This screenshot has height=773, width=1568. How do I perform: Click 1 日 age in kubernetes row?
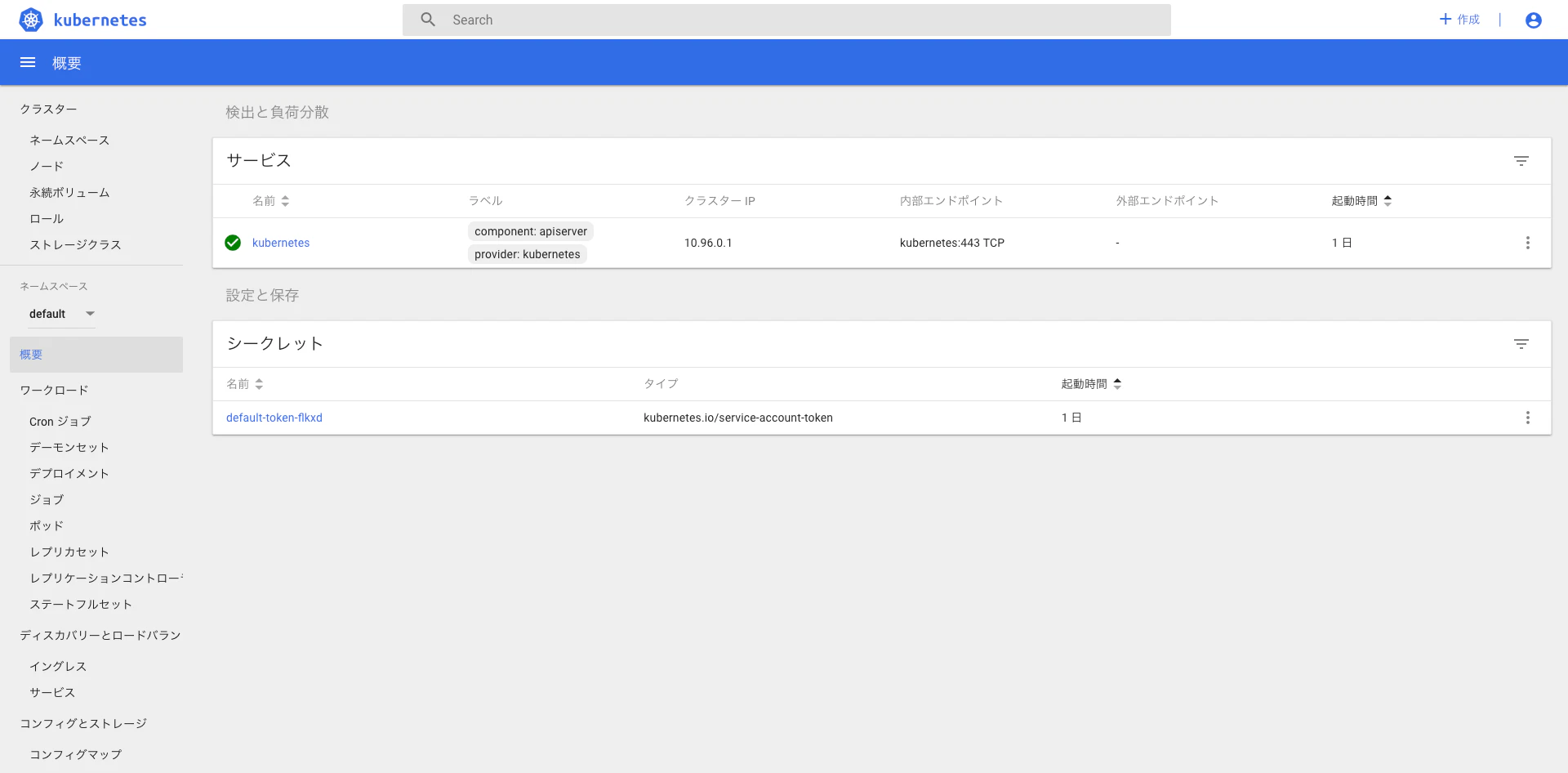point(1342,243)
